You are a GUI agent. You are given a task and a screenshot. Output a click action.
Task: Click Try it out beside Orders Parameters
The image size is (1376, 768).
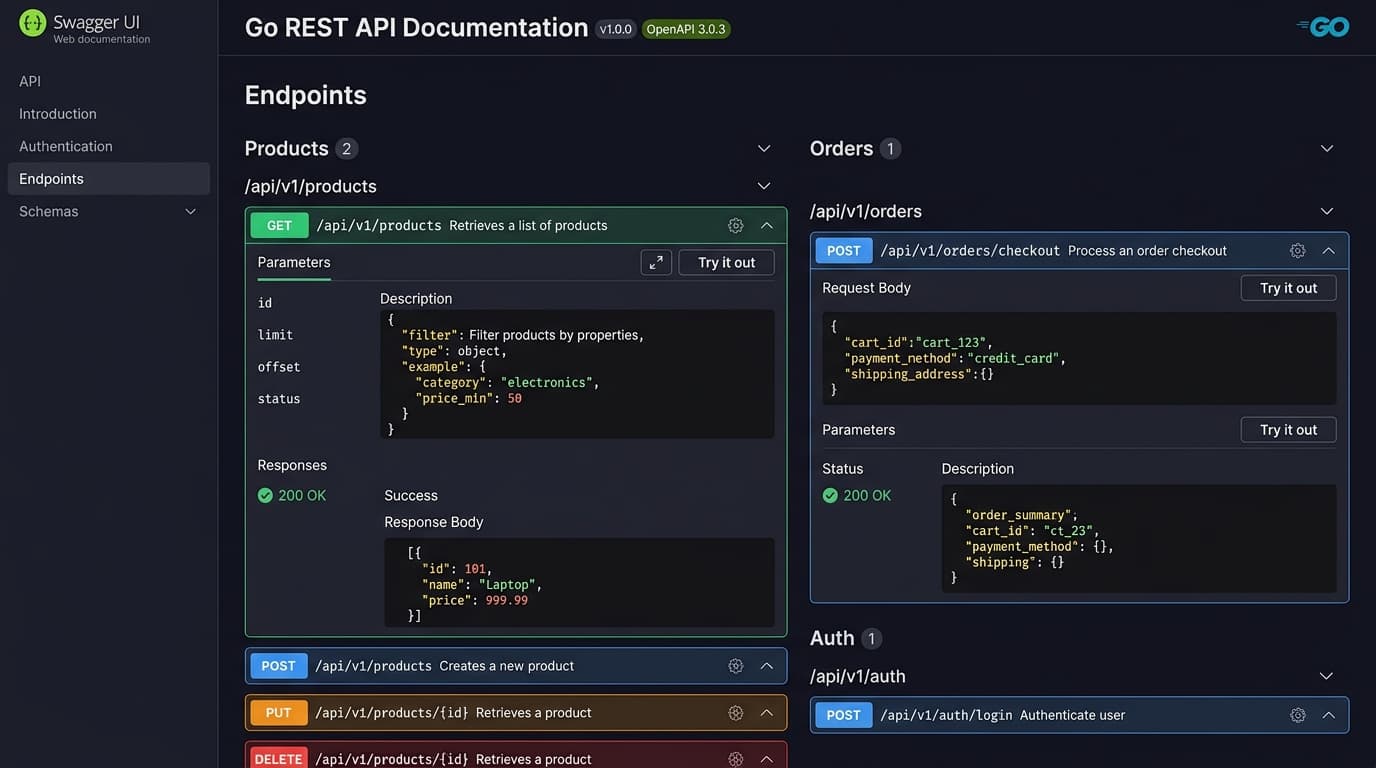(1288, 430)
